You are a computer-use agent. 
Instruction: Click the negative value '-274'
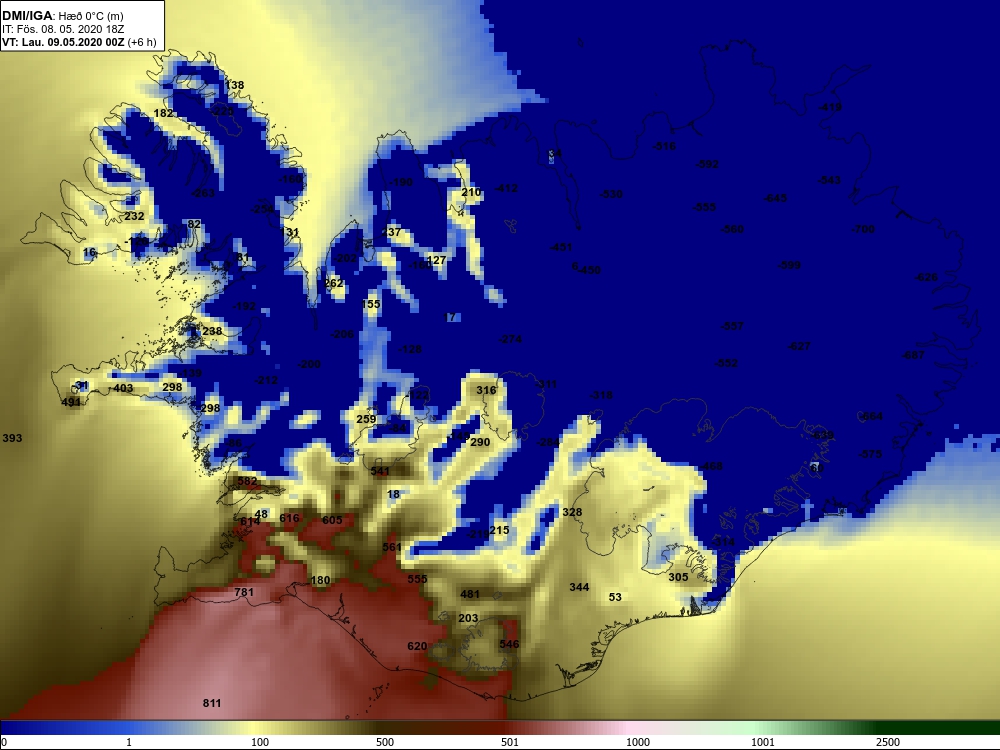510,339
